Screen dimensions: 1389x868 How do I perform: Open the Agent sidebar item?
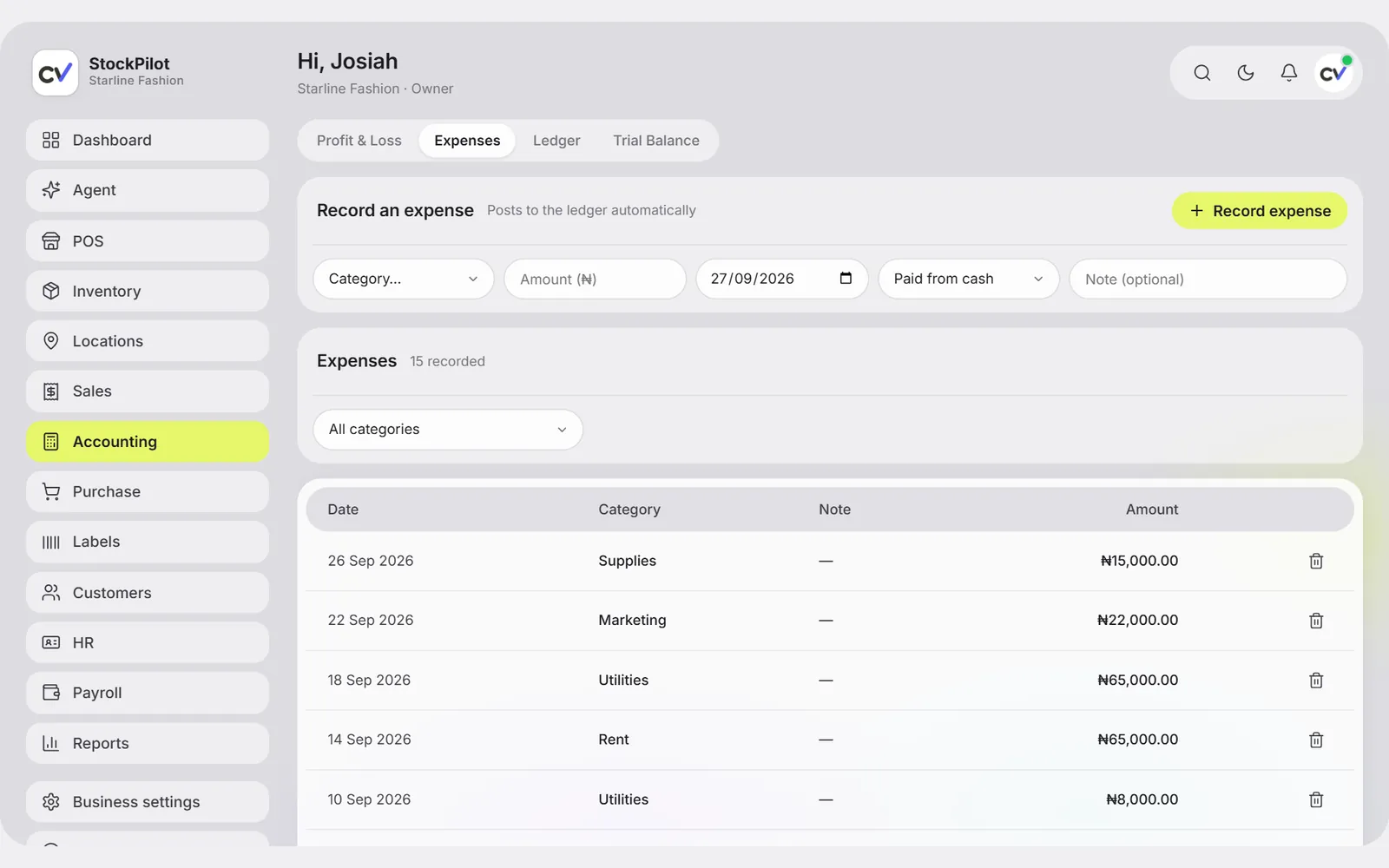148,190
